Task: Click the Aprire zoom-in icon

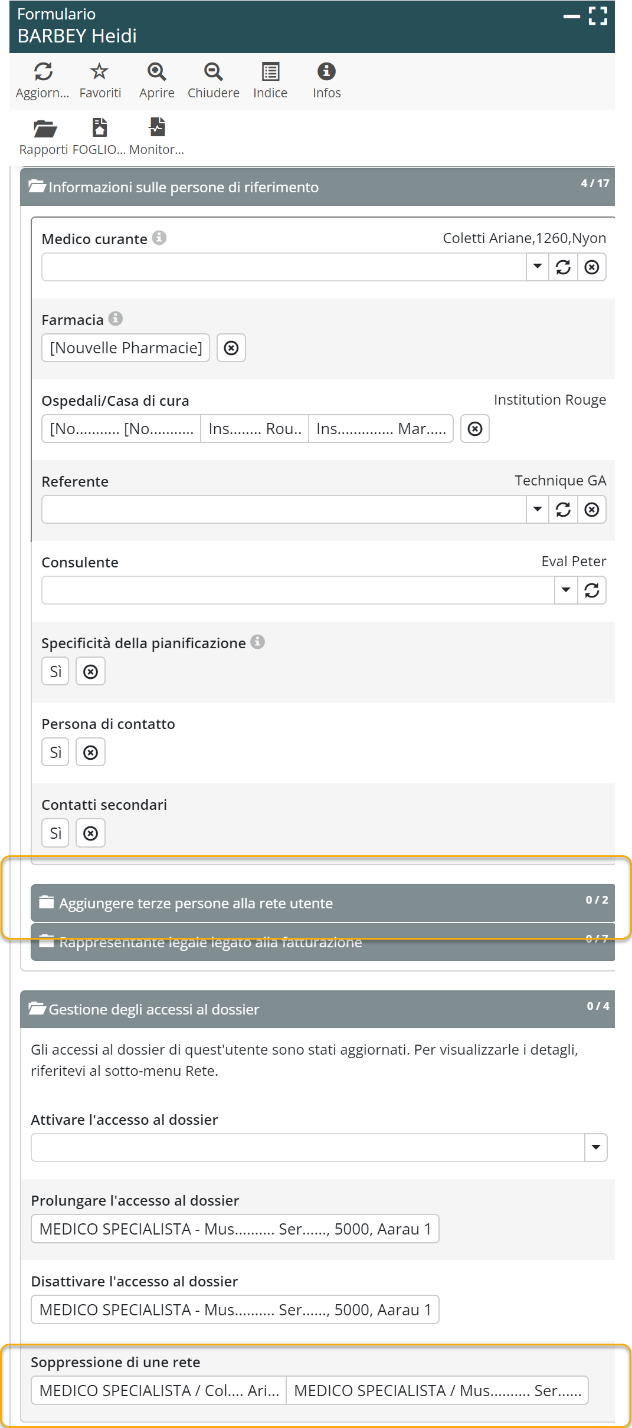Action: [x=156, y=72]
